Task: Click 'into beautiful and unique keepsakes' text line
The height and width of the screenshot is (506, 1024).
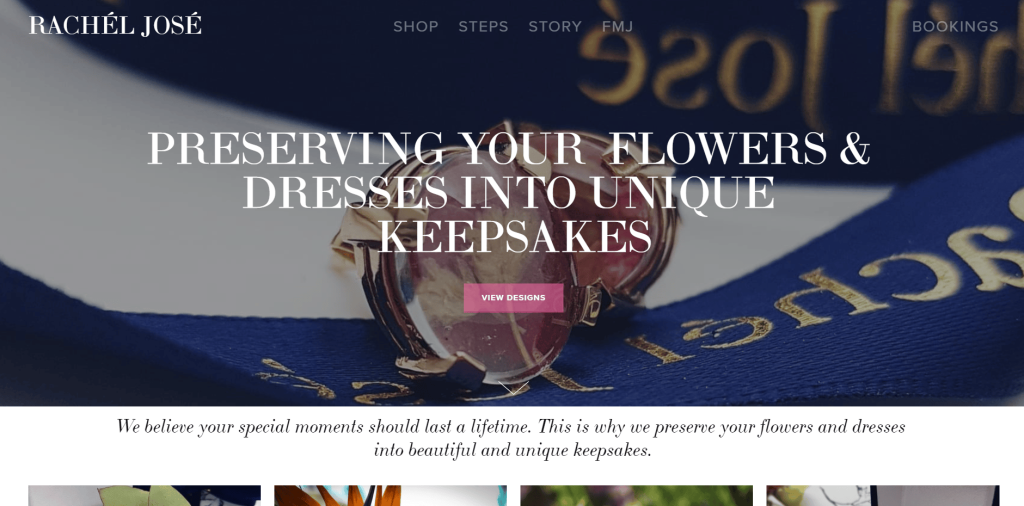Action: pos(513,451)
